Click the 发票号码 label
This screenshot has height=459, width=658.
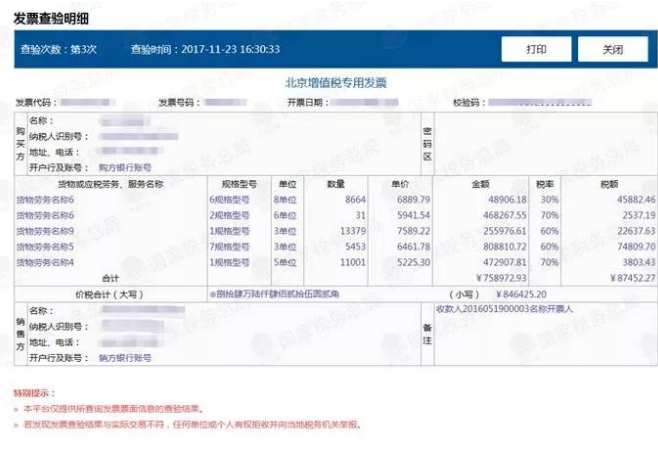179,102
